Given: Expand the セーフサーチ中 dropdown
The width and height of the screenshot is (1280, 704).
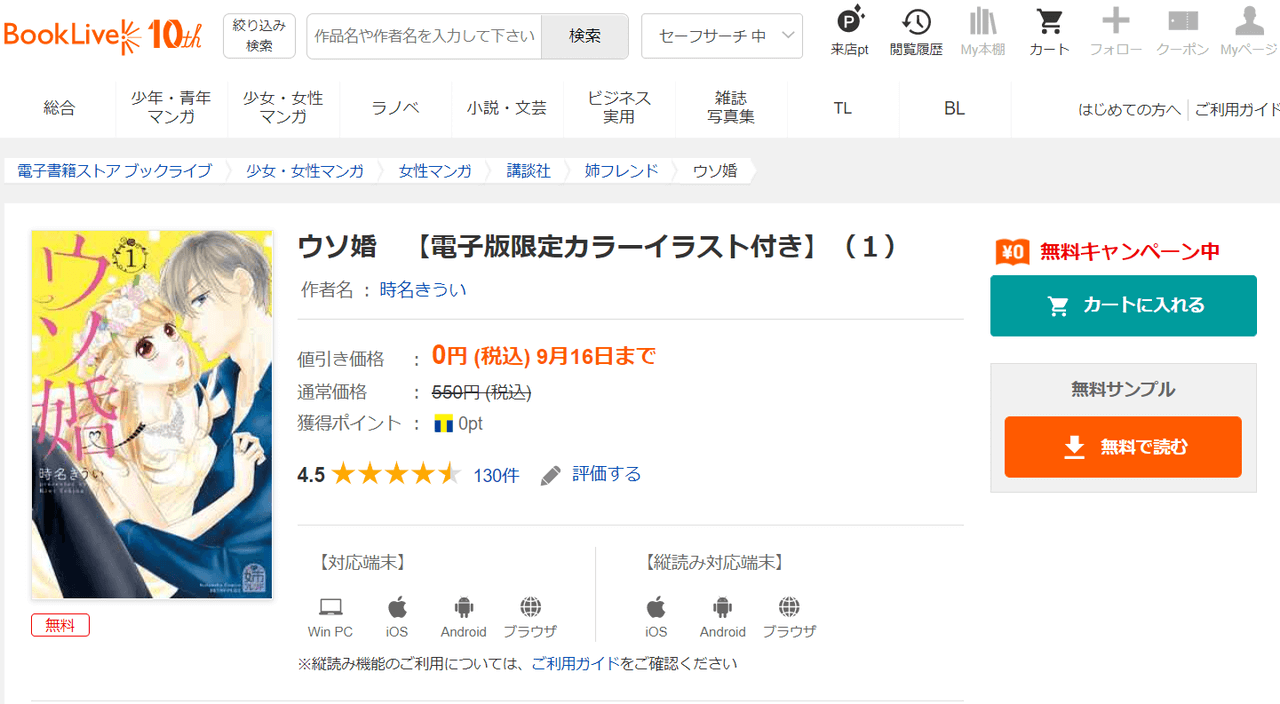Looking at the screenshot, I should tap(722, 36).
